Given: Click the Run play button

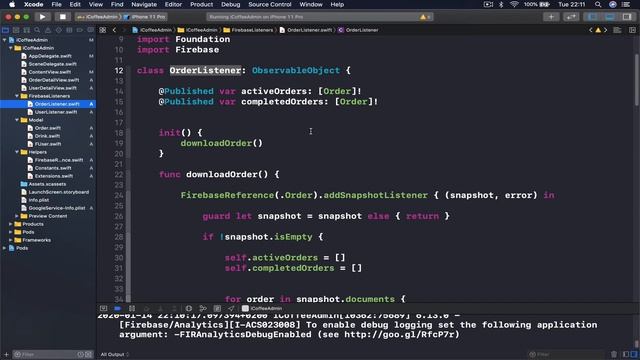Looking at the screenshot, I should 42,17.
